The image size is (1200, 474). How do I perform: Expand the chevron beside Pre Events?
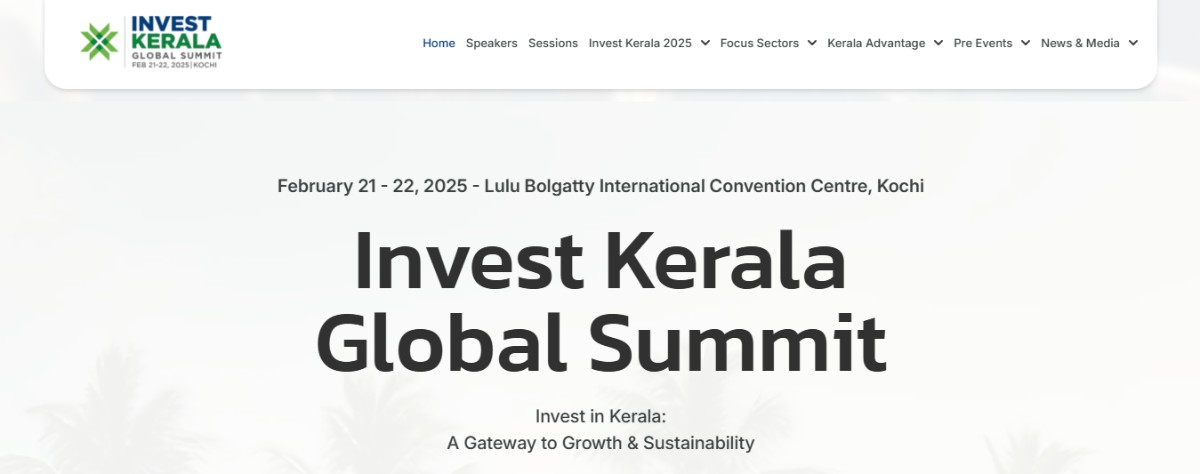pyautogui.click(x=1025, y=43)
